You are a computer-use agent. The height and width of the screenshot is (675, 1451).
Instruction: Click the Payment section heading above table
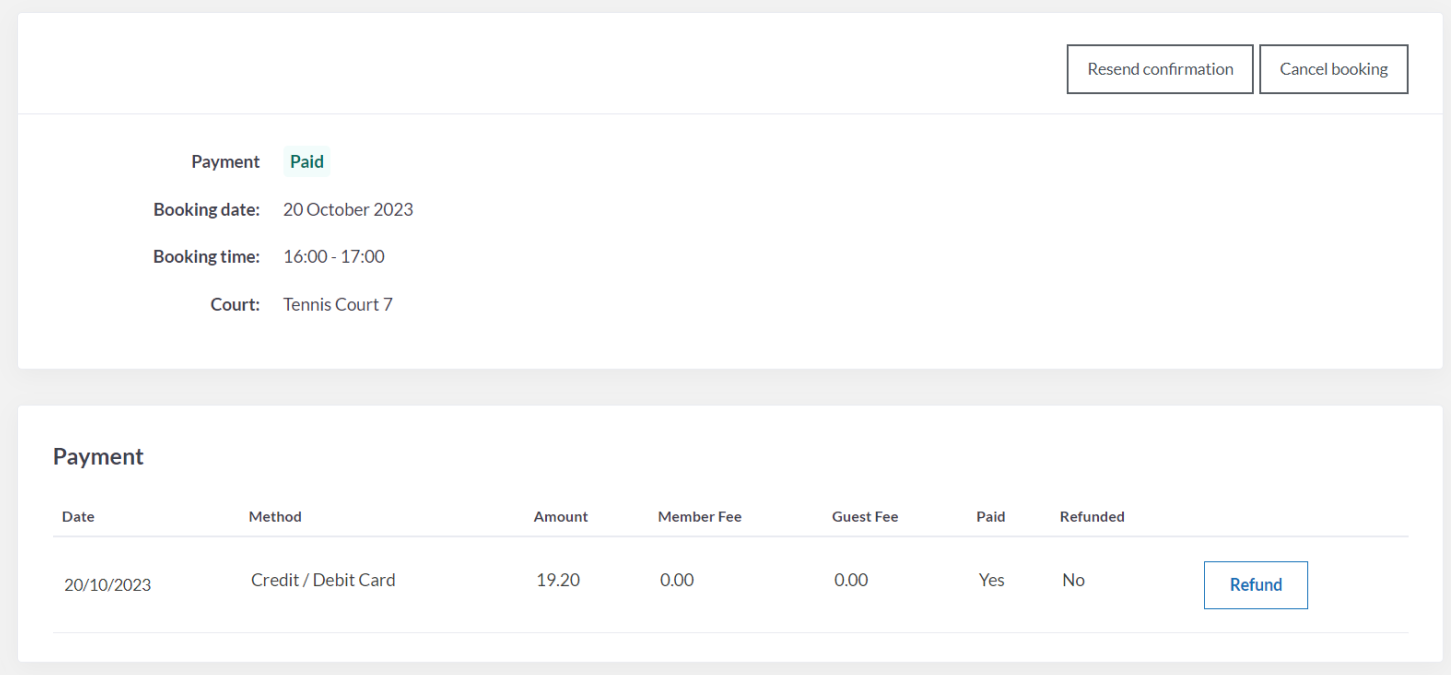pos(98,457)
